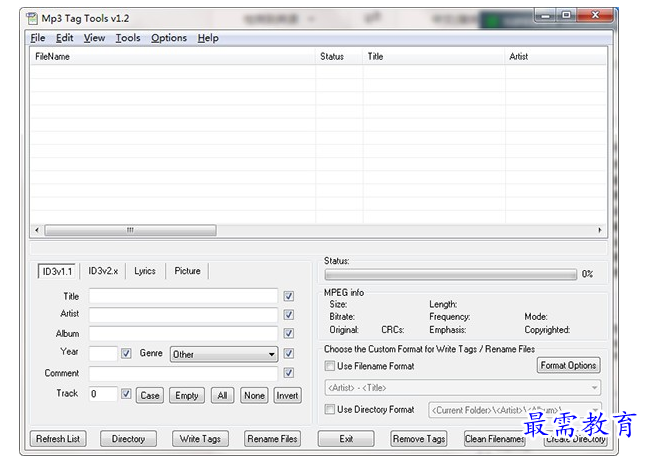Open the Help menu
Image resolution: width=645 pixels, height=456 pixels.
[208, 38]
